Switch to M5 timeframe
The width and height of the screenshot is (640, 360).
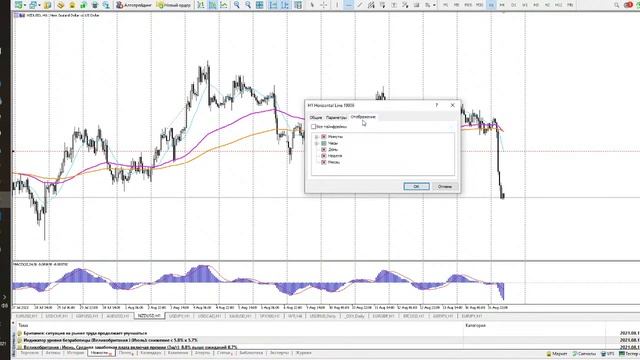(457, 5)
